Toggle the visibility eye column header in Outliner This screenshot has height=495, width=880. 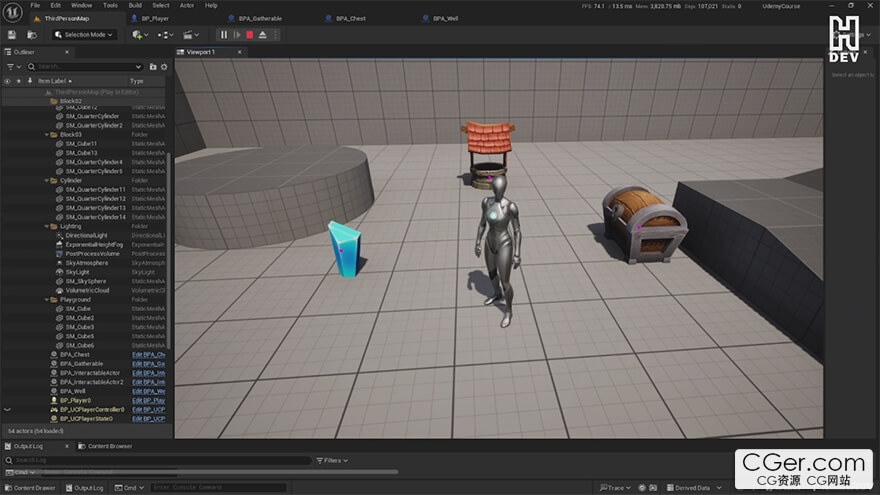pos(8,81)
